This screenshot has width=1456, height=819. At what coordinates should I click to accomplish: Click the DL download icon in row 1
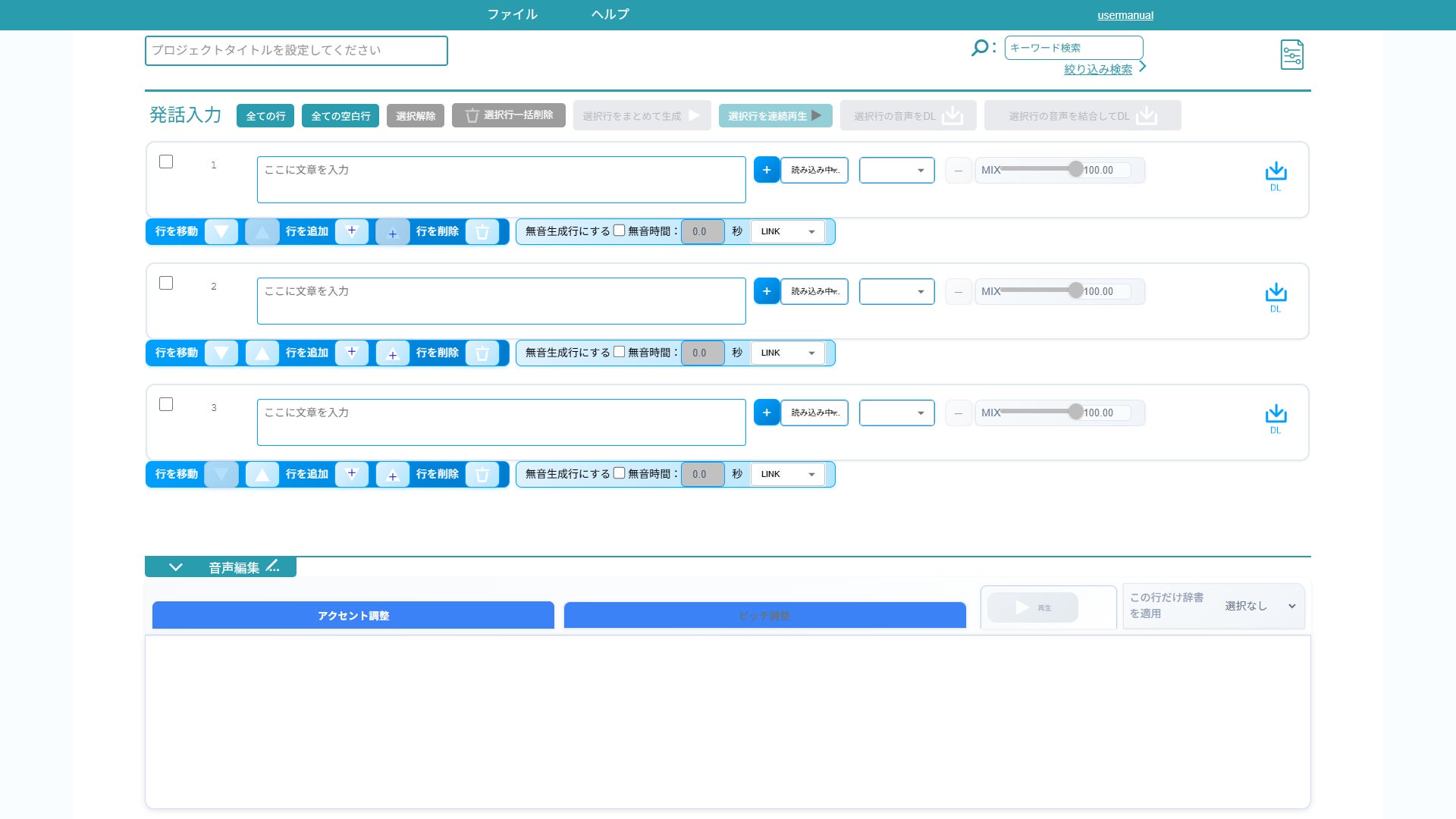(x=1276, y=171)
